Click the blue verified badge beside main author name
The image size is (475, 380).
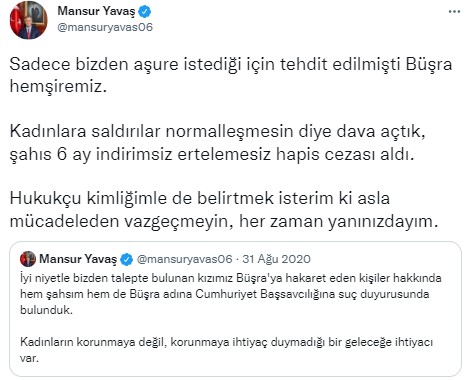click(x=145, y=12)
